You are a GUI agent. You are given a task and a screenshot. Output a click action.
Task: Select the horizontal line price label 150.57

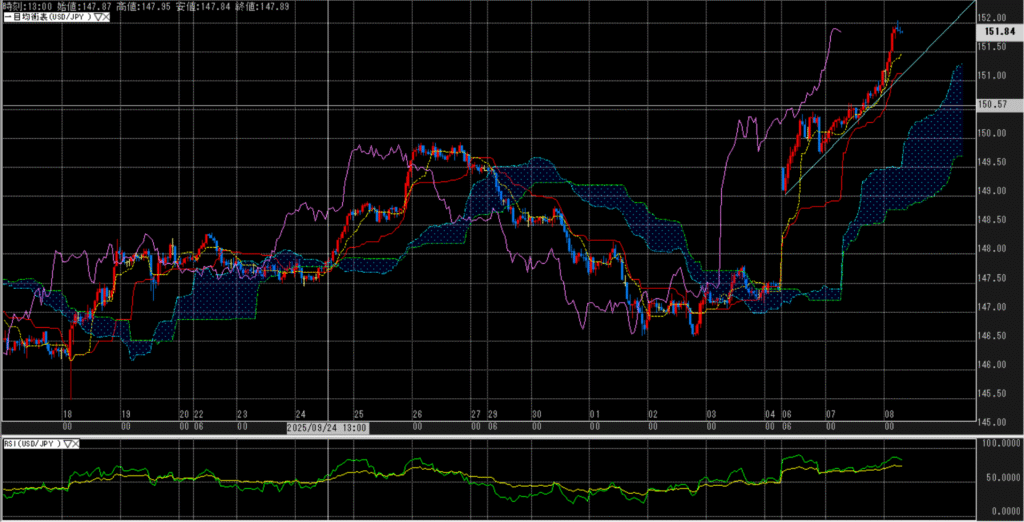(993, 104)
